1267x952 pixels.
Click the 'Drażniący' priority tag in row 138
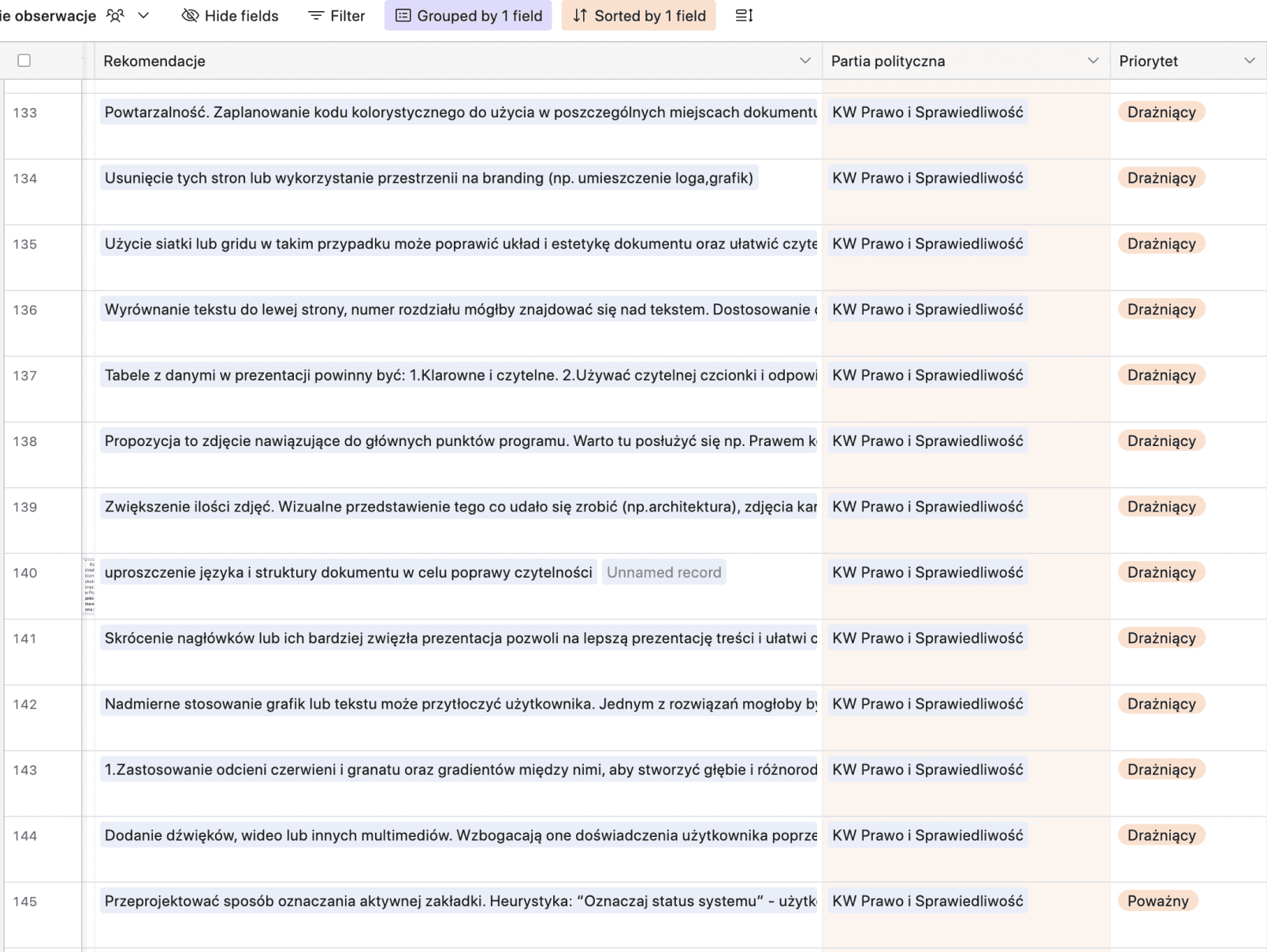coord(1161,441)
